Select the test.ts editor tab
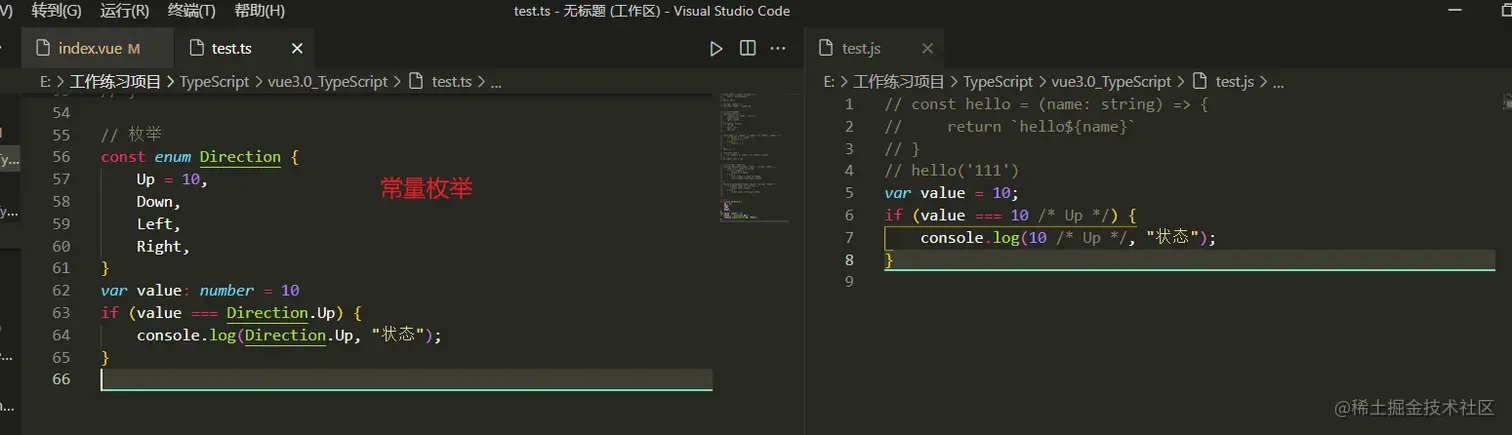 pos(243,48)
